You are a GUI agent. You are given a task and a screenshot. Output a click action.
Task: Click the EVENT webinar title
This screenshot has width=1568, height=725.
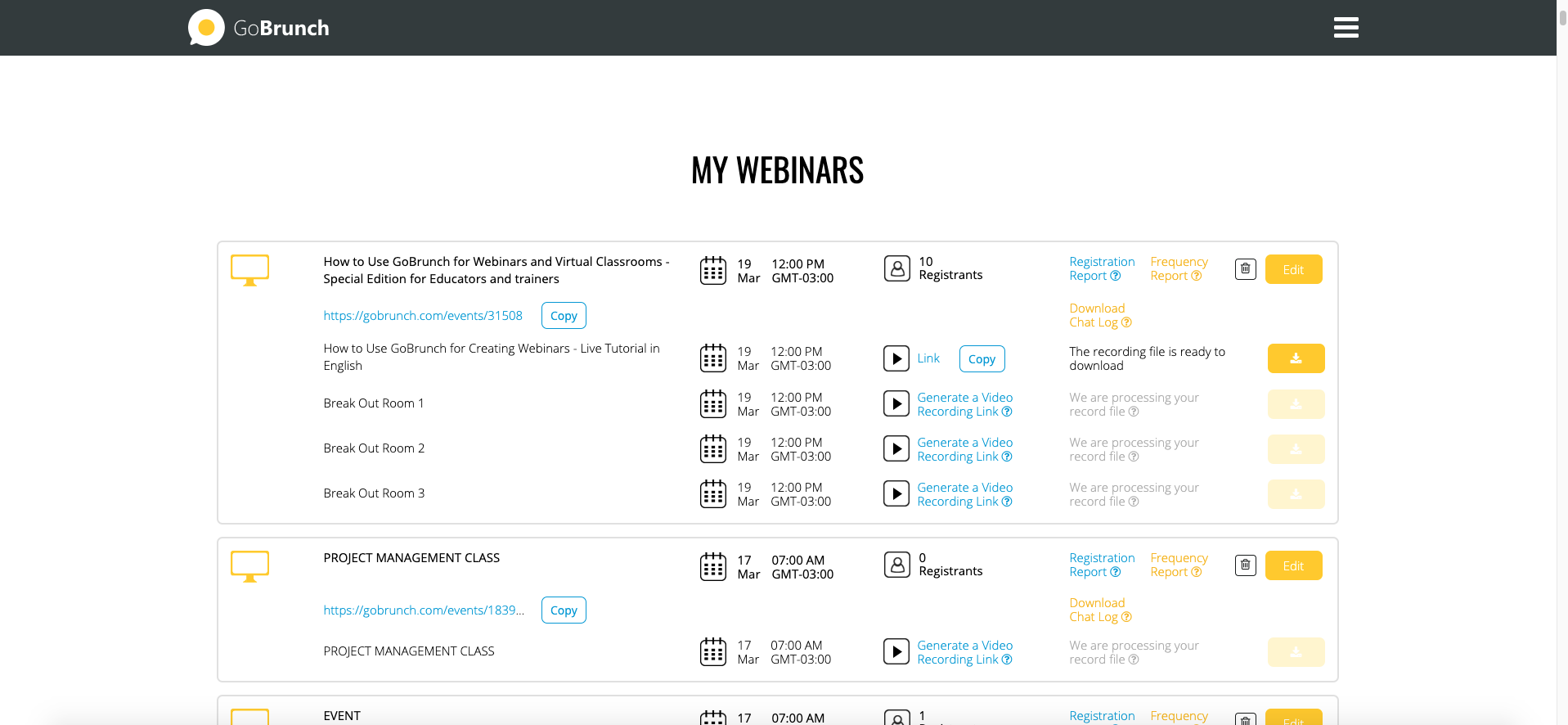click(x=342, y=716)
